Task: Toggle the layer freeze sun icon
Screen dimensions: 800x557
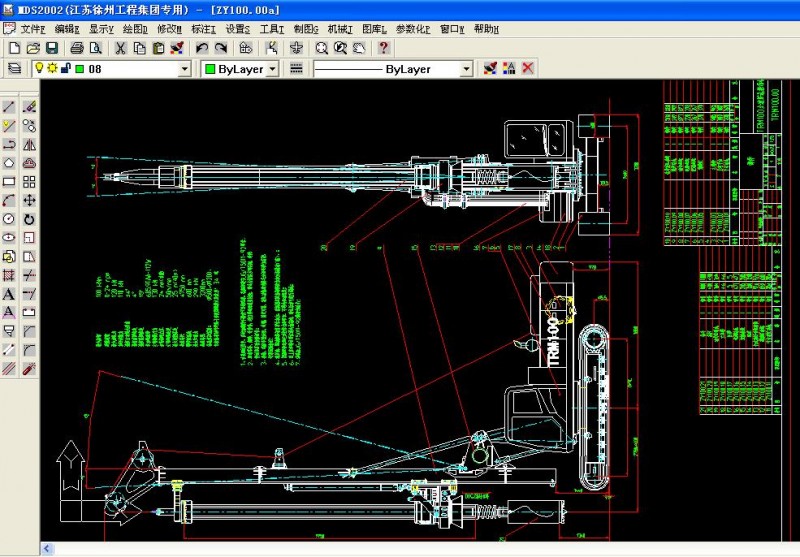Action: (53, 69)
